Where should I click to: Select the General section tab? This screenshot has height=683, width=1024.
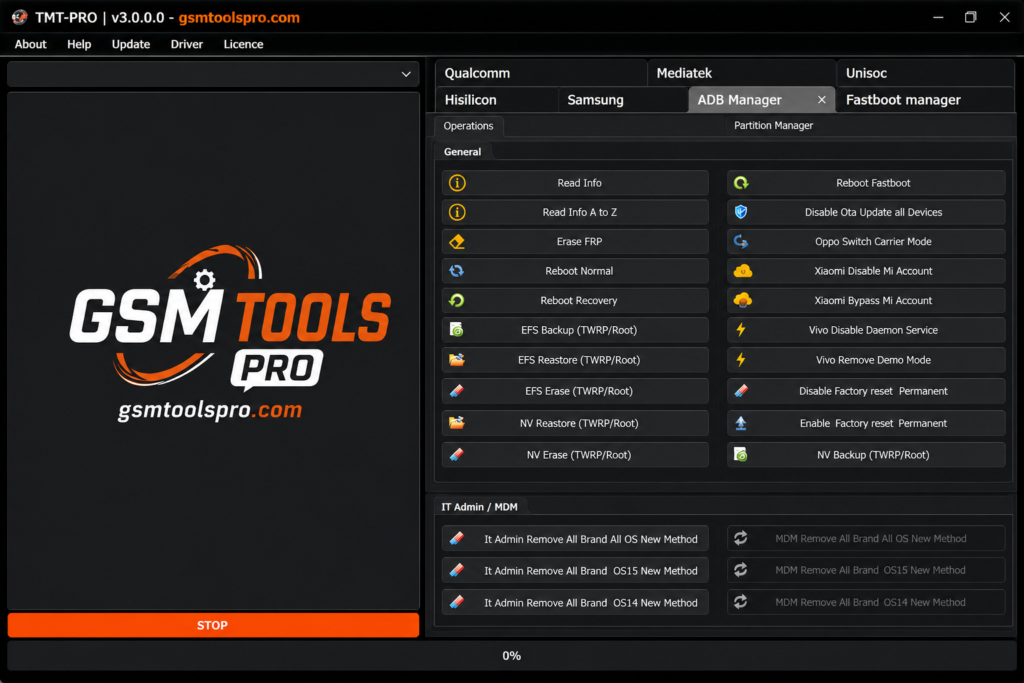click(462, 151)
